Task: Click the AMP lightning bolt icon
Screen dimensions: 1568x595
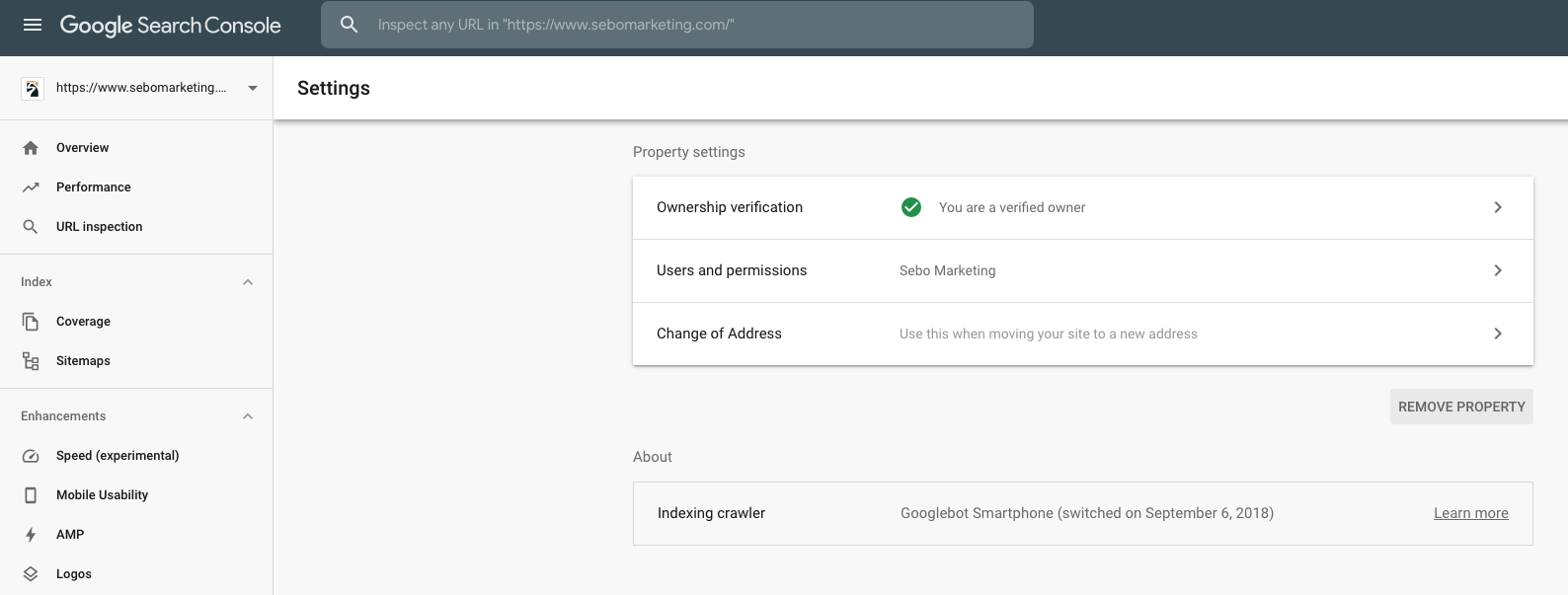Action: tap(31, 535)
